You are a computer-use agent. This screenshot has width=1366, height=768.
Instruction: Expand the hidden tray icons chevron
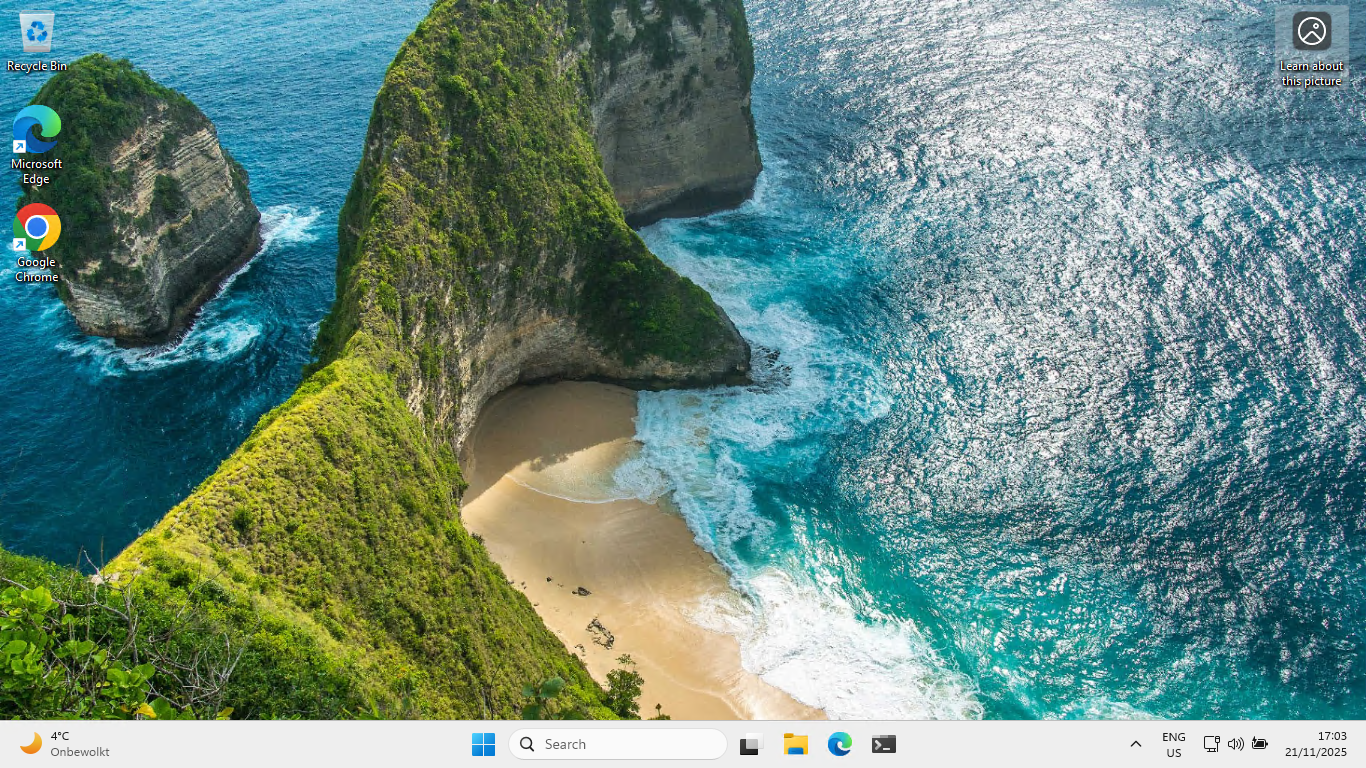pos(1135,744)
